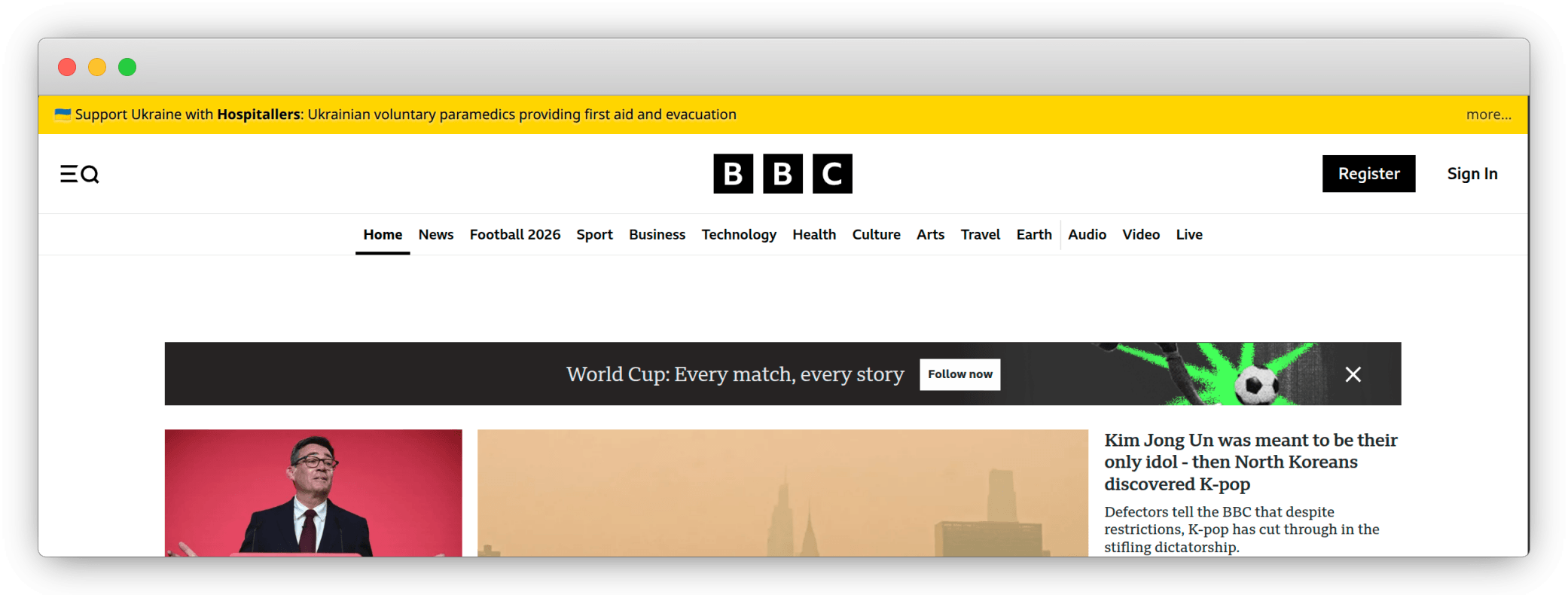The width and height of the screenshot is (1568, 595).
Task: Click the yellow minimize window button
Action: coord(97,67)
